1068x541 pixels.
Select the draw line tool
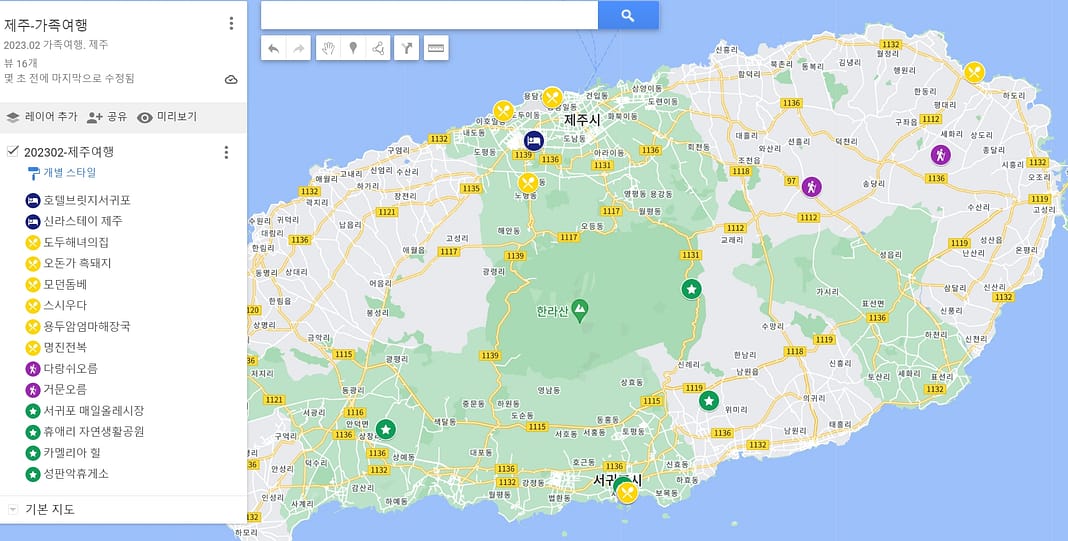[378, 48]
